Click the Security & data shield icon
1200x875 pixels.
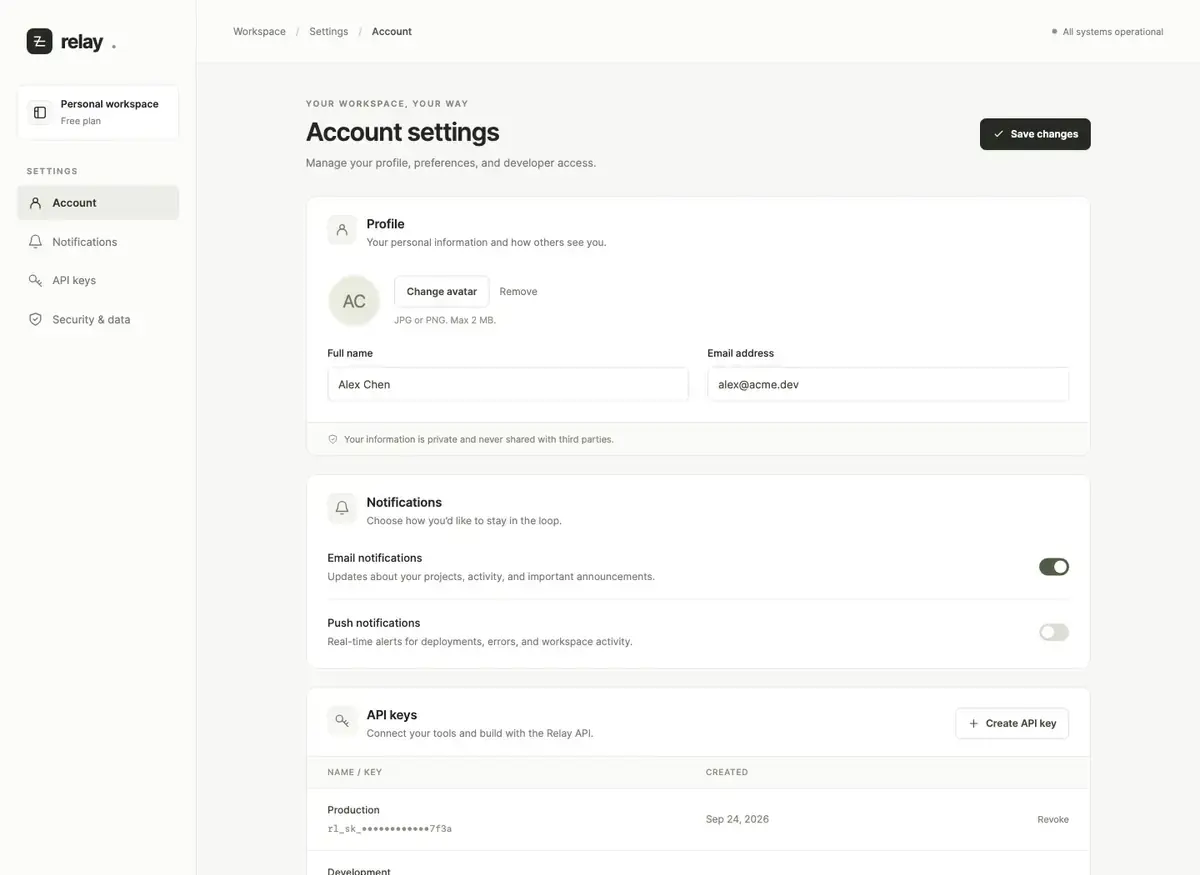click(x=35, y=319)
